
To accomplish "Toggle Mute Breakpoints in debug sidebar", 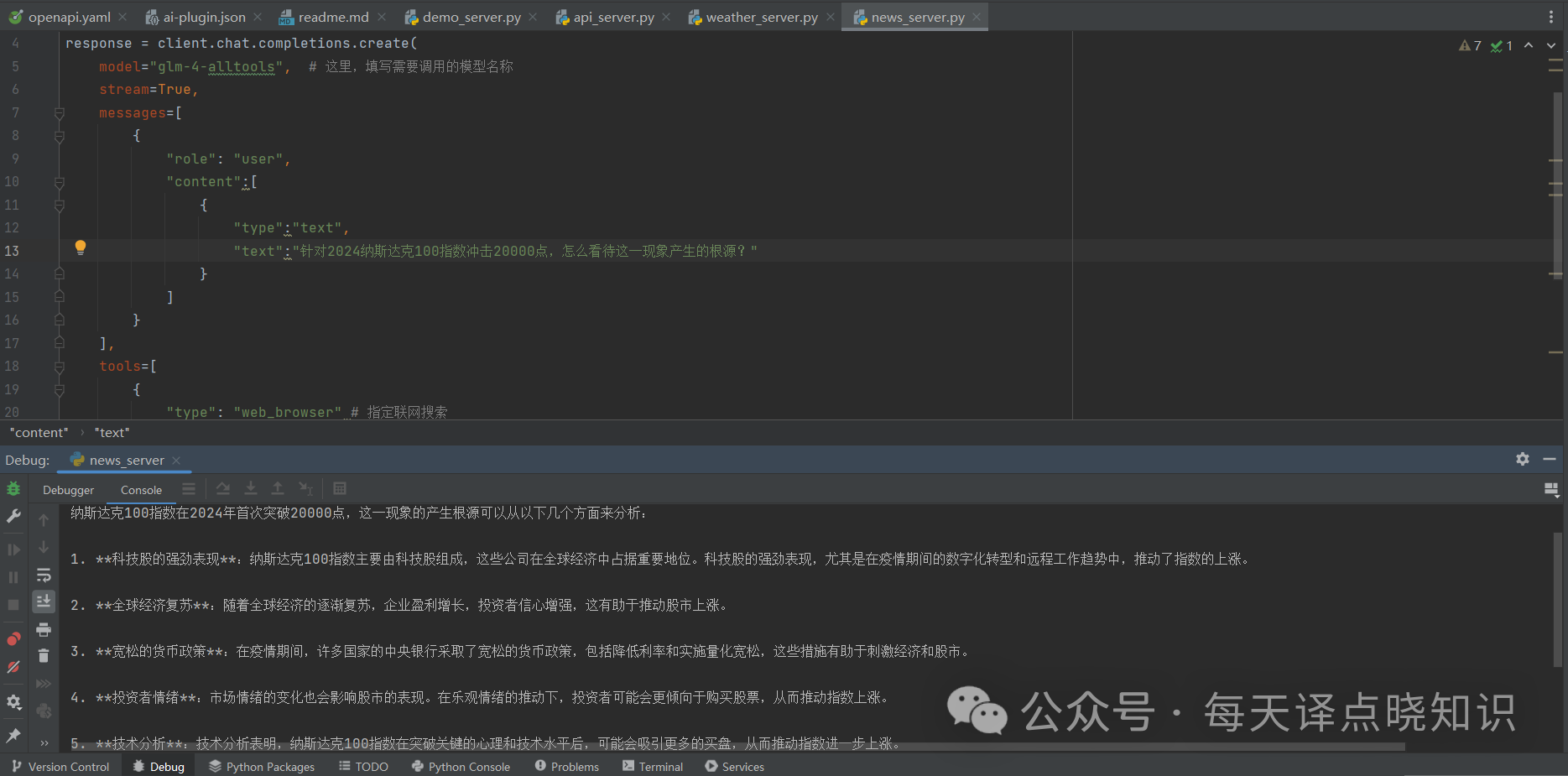I will point(13,667).
